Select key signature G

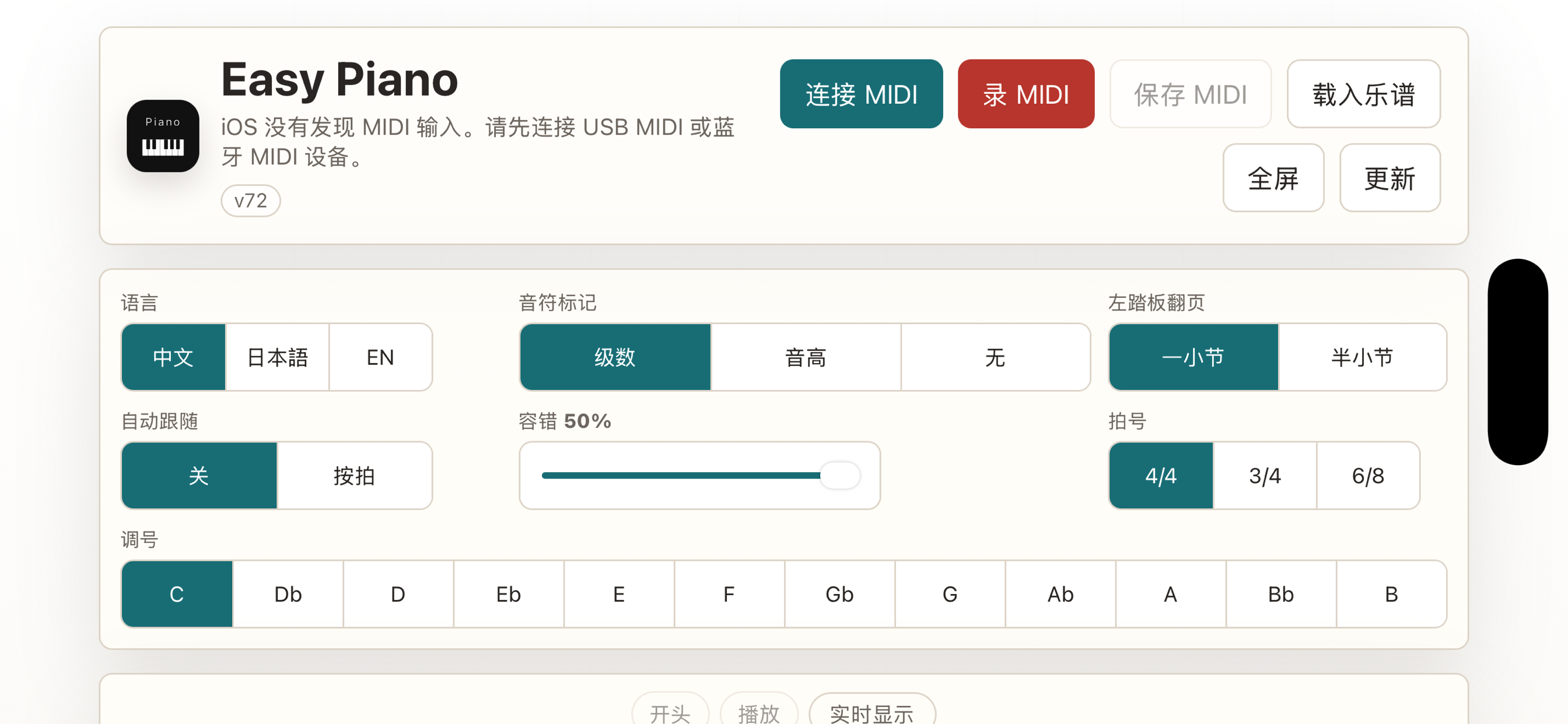pos(950,594)
